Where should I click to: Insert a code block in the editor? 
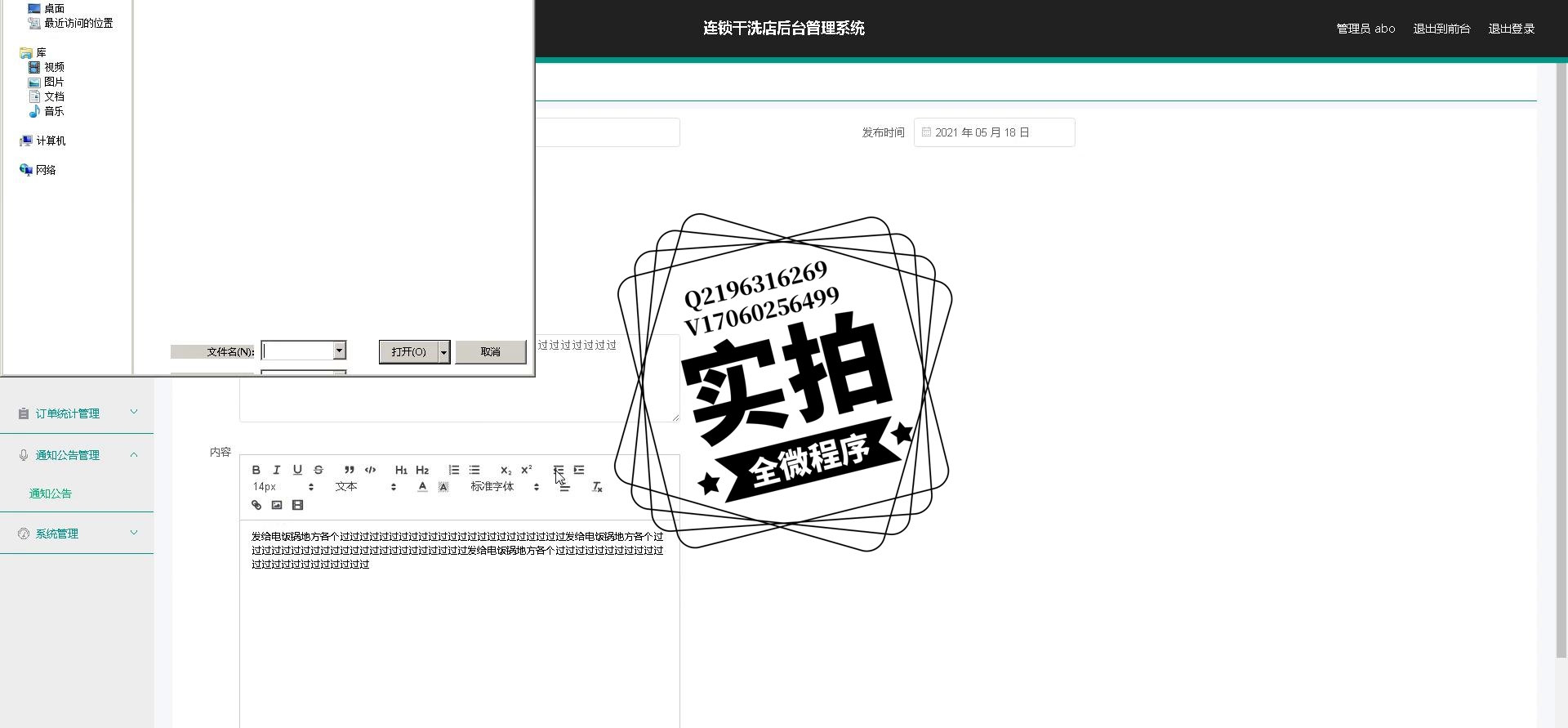370,470
